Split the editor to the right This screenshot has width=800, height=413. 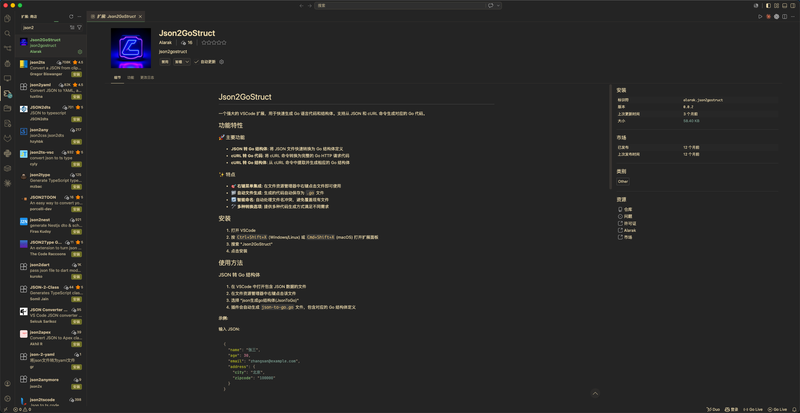[785, 17]
